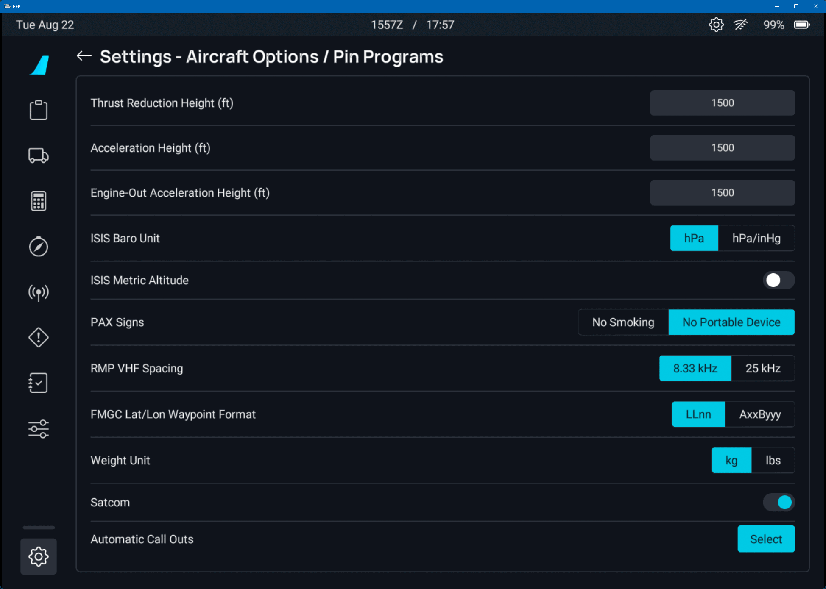
Task: Disable the Satcom toggle
Action: (779, 502)
